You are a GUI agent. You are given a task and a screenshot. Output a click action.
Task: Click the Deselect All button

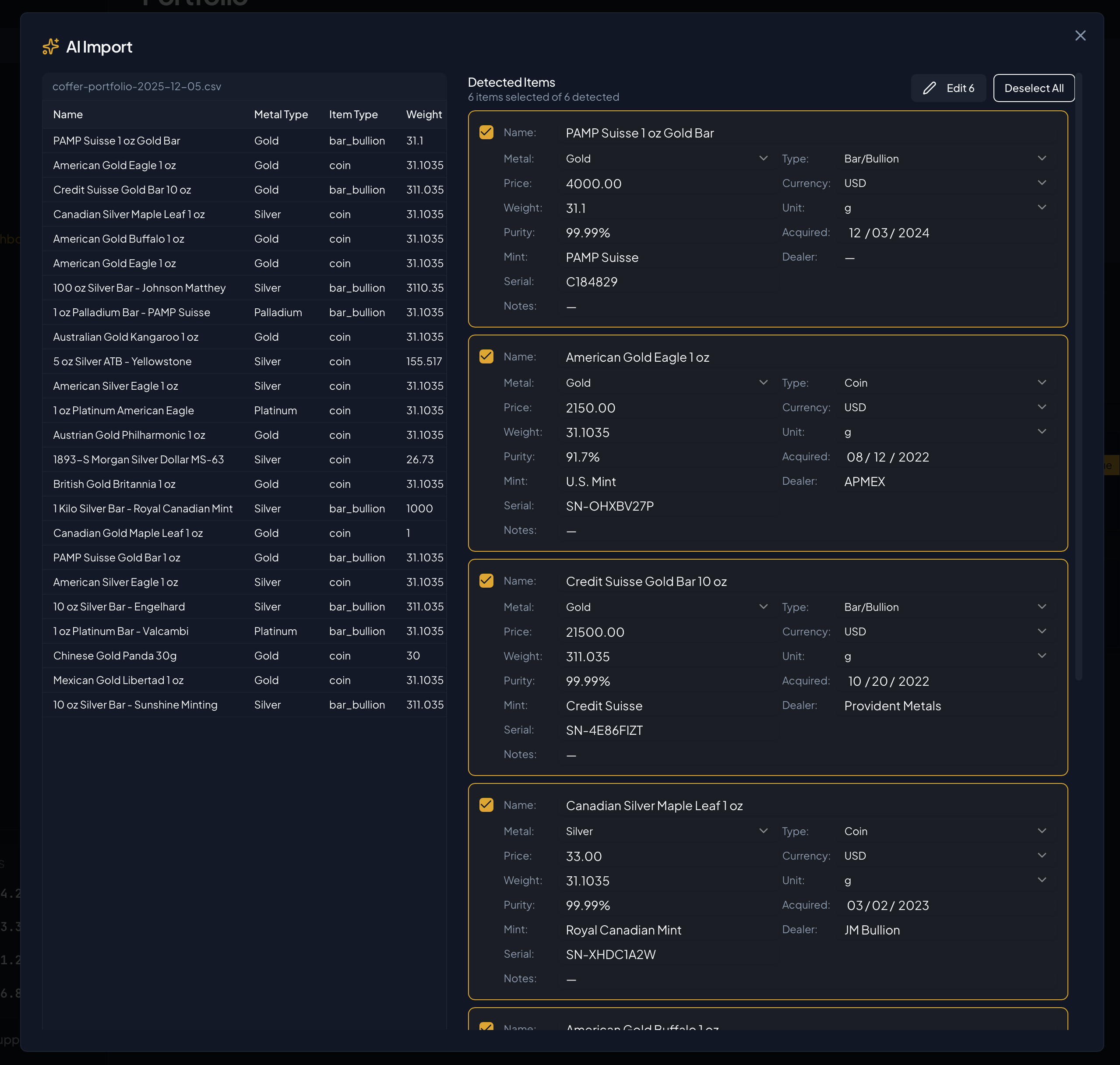(1034, 88)
